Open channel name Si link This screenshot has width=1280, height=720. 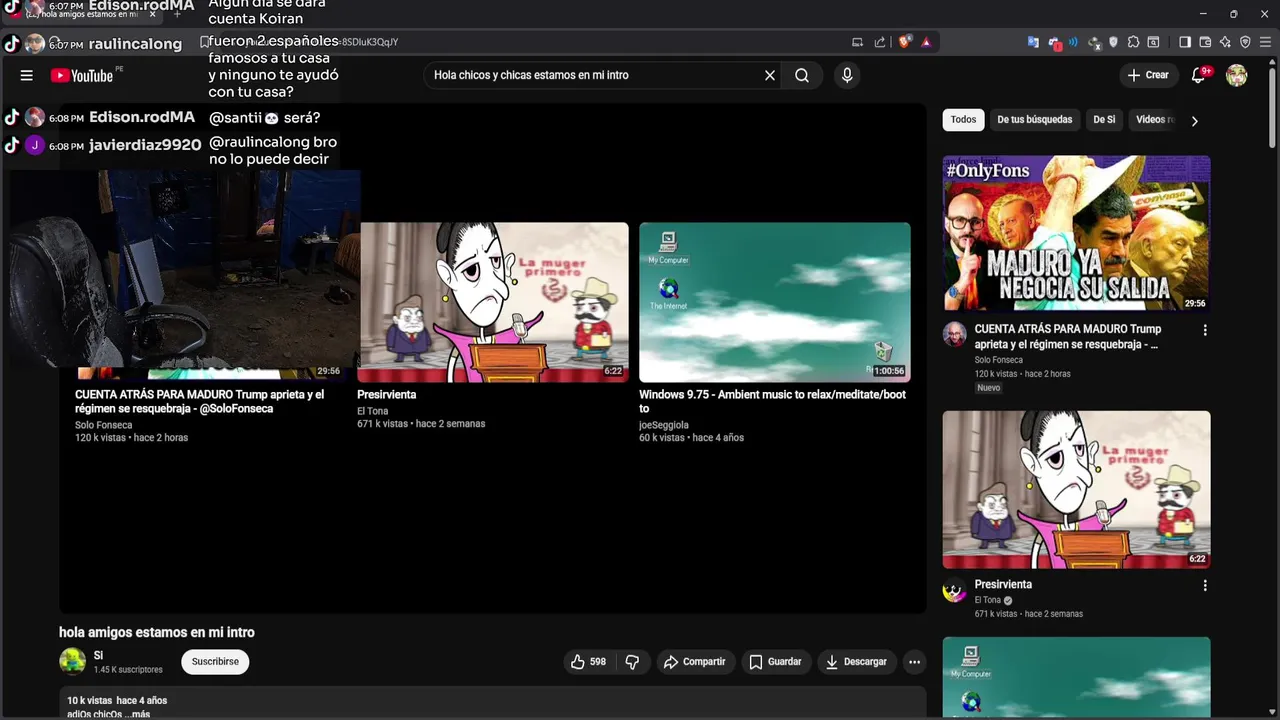[x=98, y=656]
